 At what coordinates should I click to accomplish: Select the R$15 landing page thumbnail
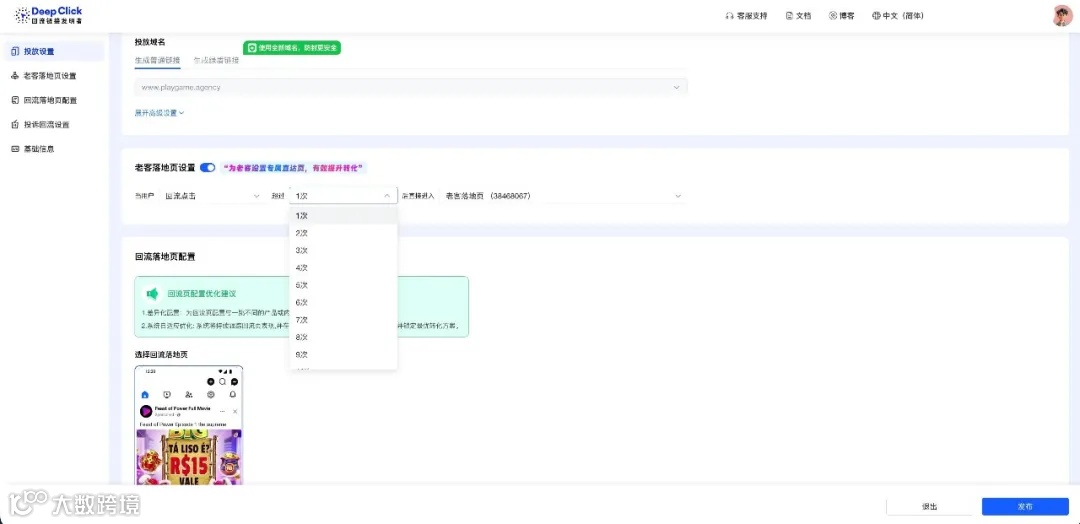coord(189,425)
